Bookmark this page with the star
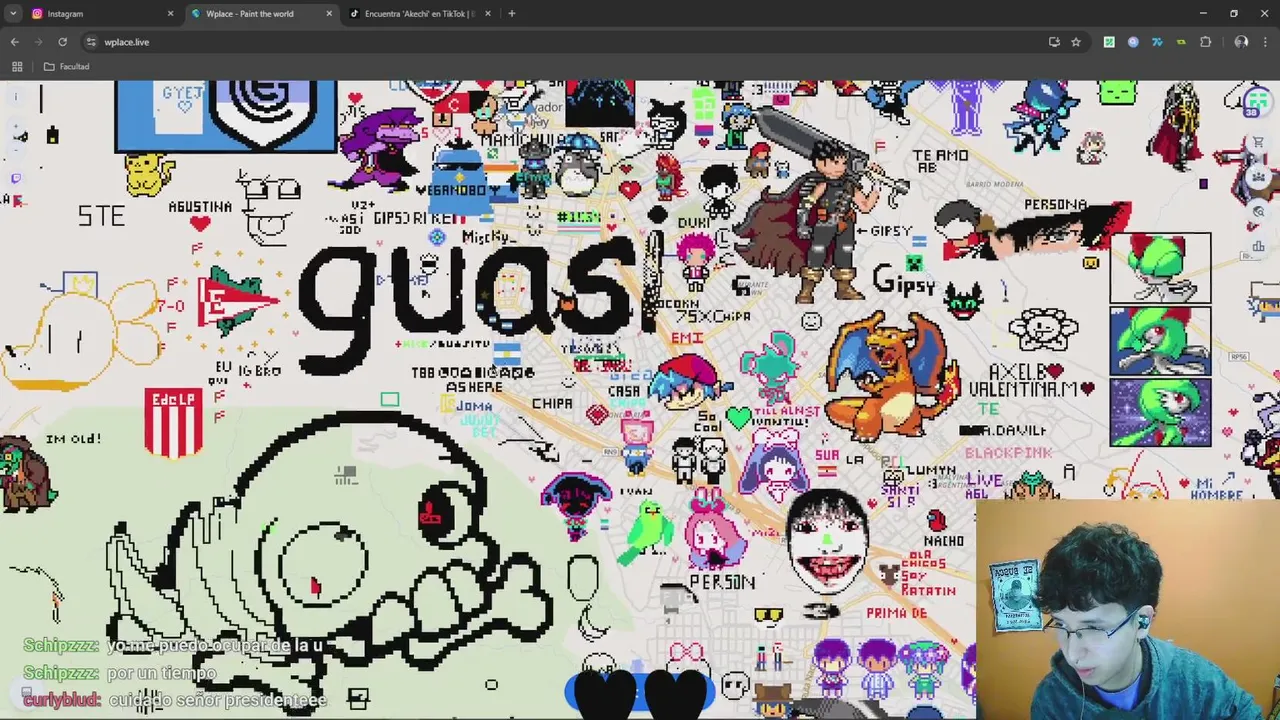 pos(1076,42)
